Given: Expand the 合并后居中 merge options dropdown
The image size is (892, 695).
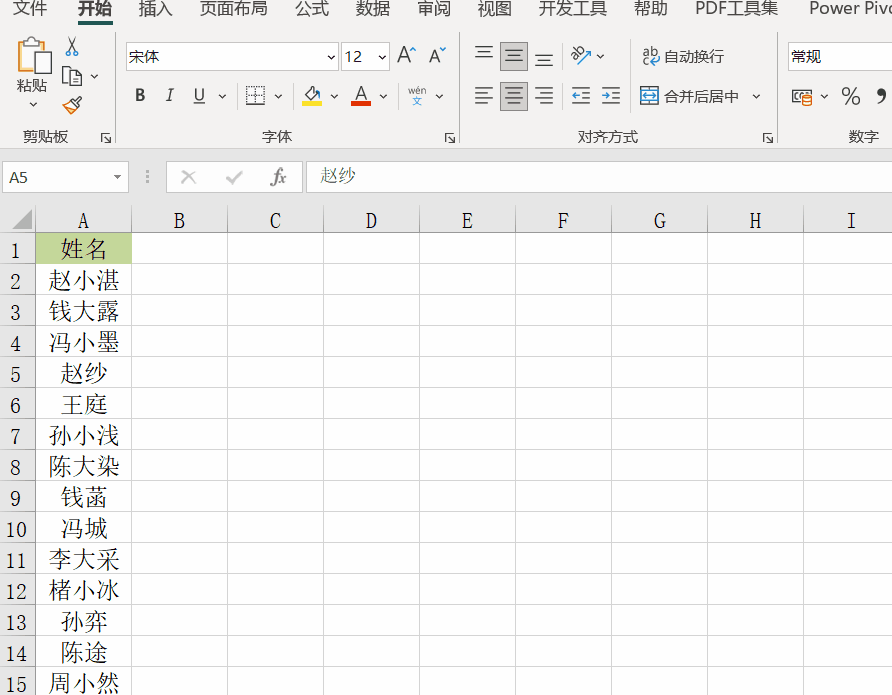Looking at the screenshot, I should [x=757, y=95].
